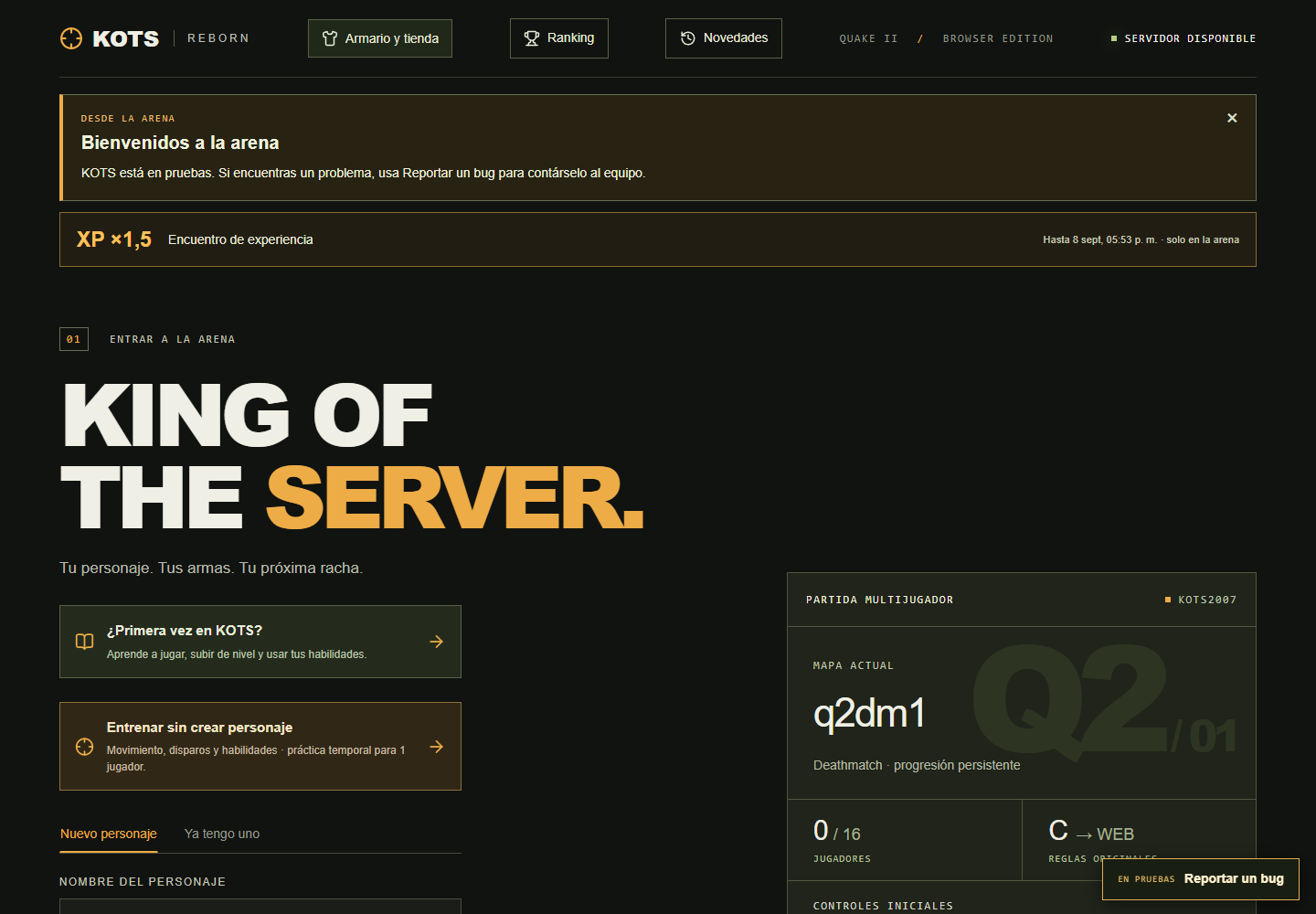Open the Ranking page

click(559, 38)
